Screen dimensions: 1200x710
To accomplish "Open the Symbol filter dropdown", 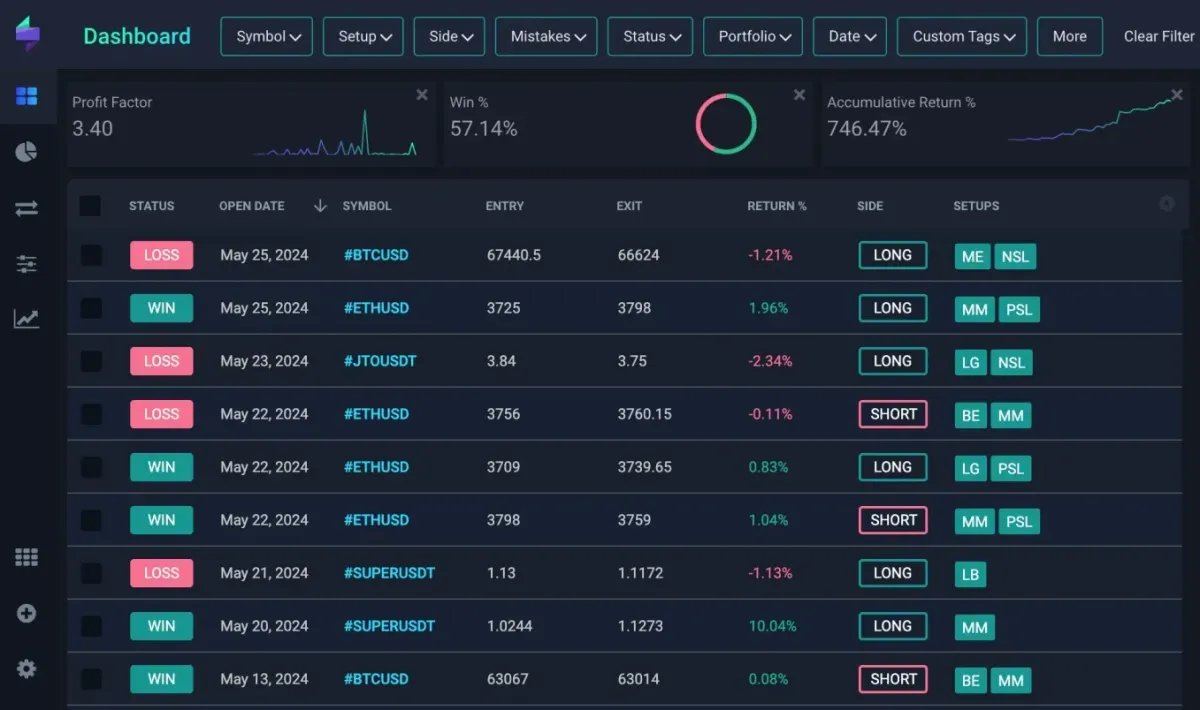I will pos(267,36).
